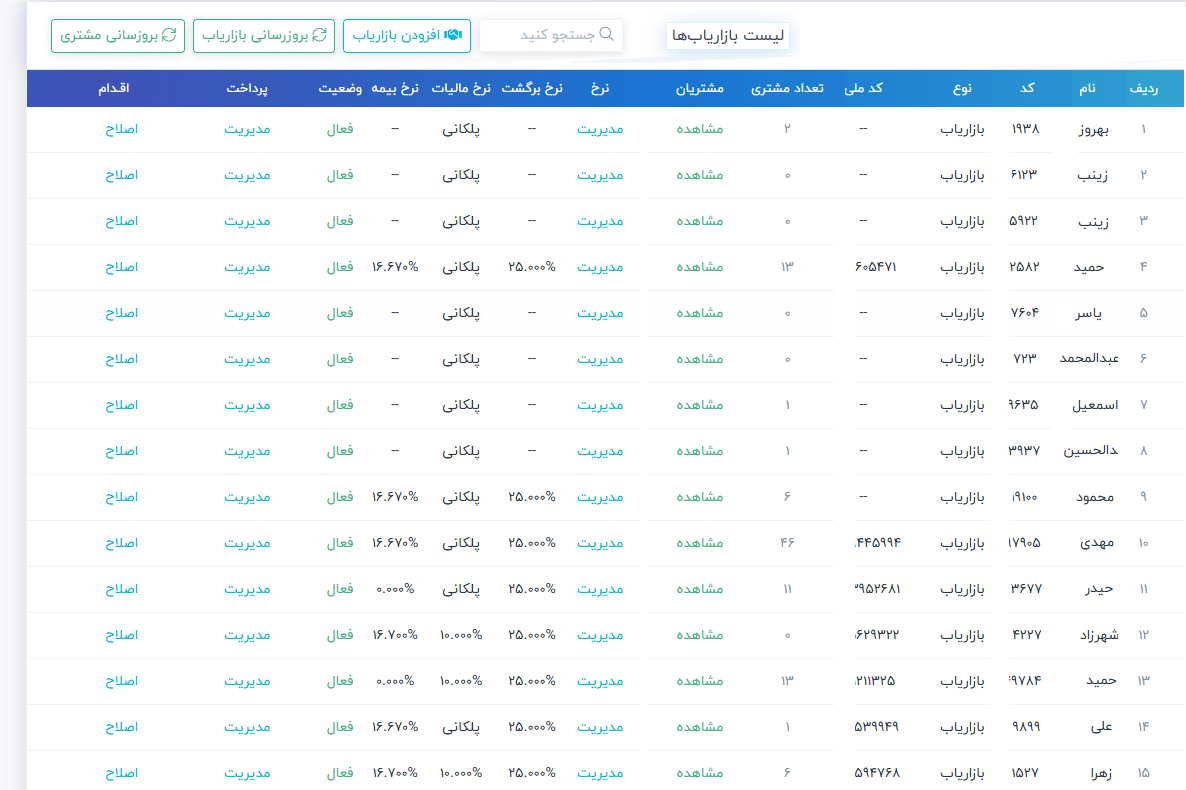
Task: Toggle فعال status for یاسر in row 5
Action: tap(340, 313)
